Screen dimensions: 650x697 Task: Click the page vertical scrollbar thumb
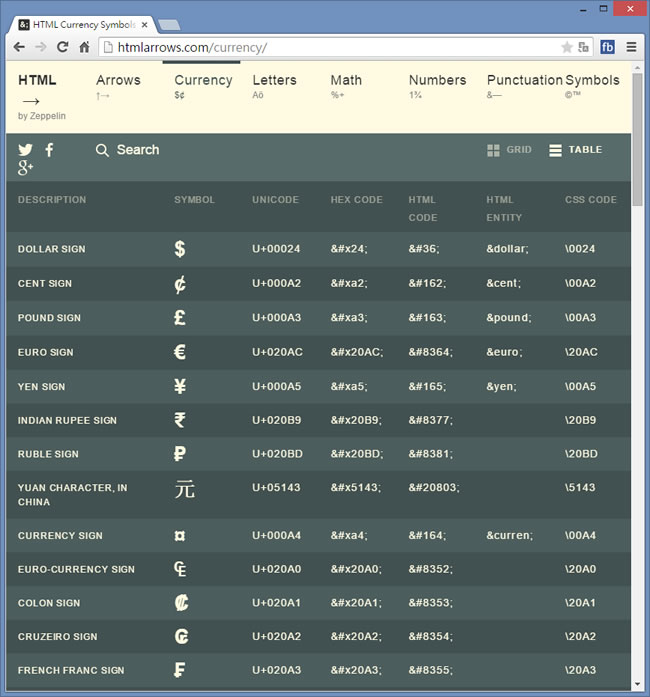tap(638, 139)
